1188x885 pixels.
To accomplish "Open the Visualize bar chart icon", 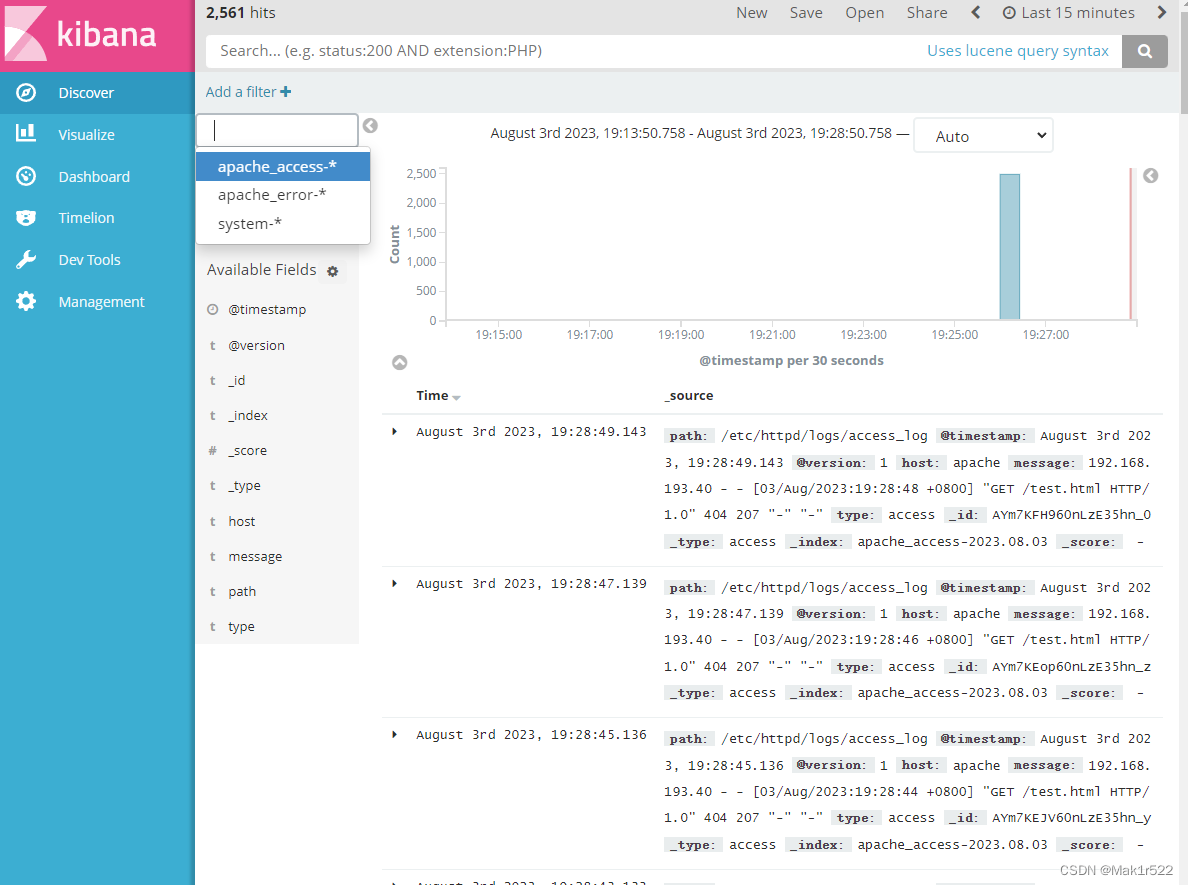I will [26, 134].
